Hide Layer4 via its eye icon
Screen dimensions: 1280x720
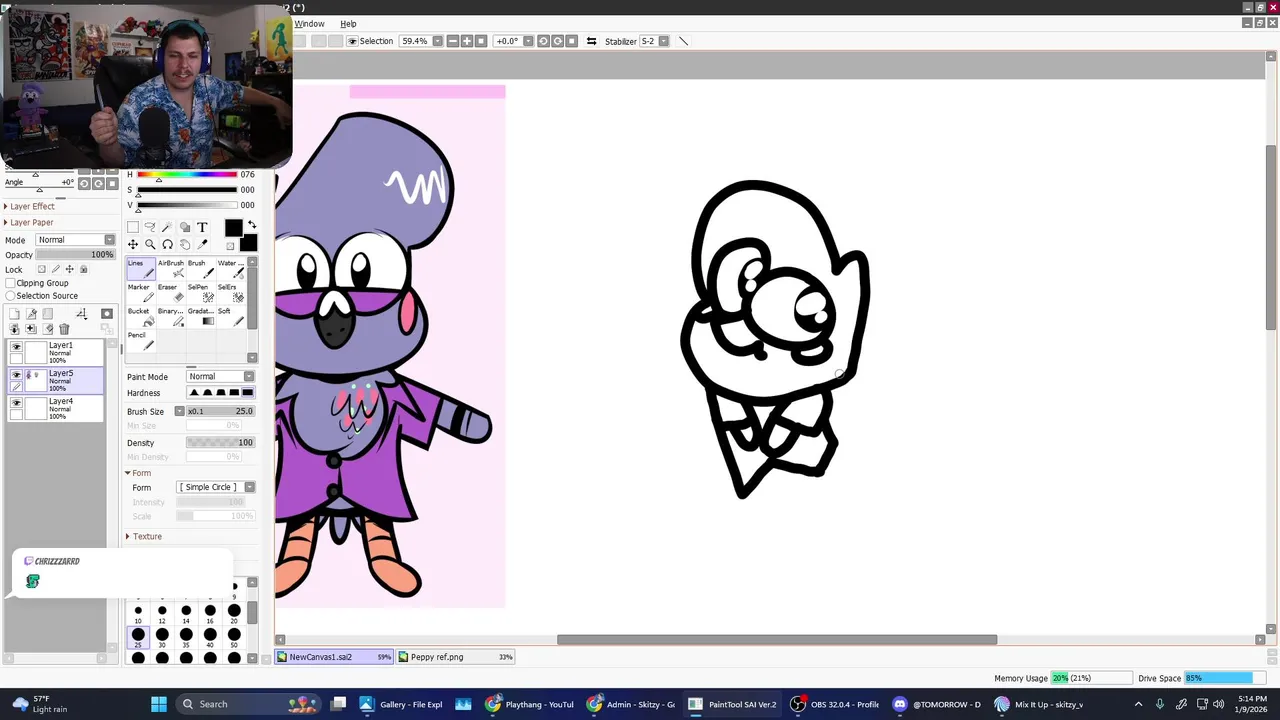click(x=16, y=403)
